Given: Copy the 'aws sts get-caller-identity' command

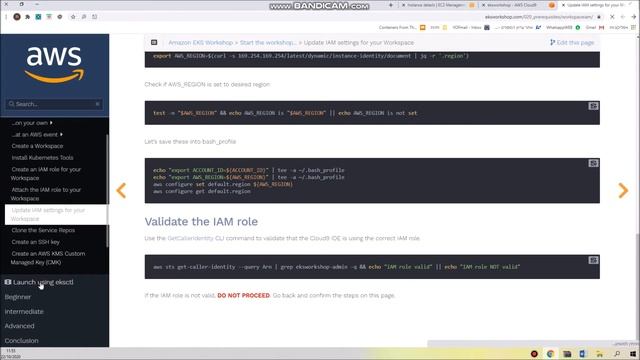Looking at the screenshot, I should [593, 260].
